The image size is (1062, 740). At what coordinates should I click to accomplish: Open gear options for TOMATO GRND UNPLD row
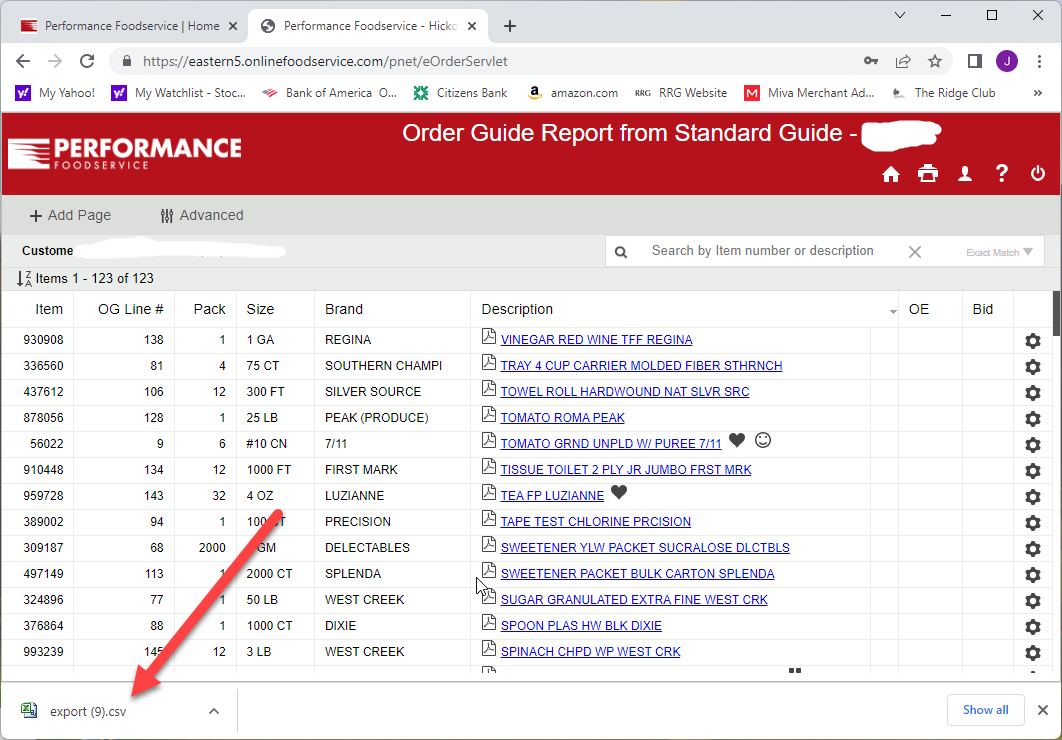tap(1033, 445)
